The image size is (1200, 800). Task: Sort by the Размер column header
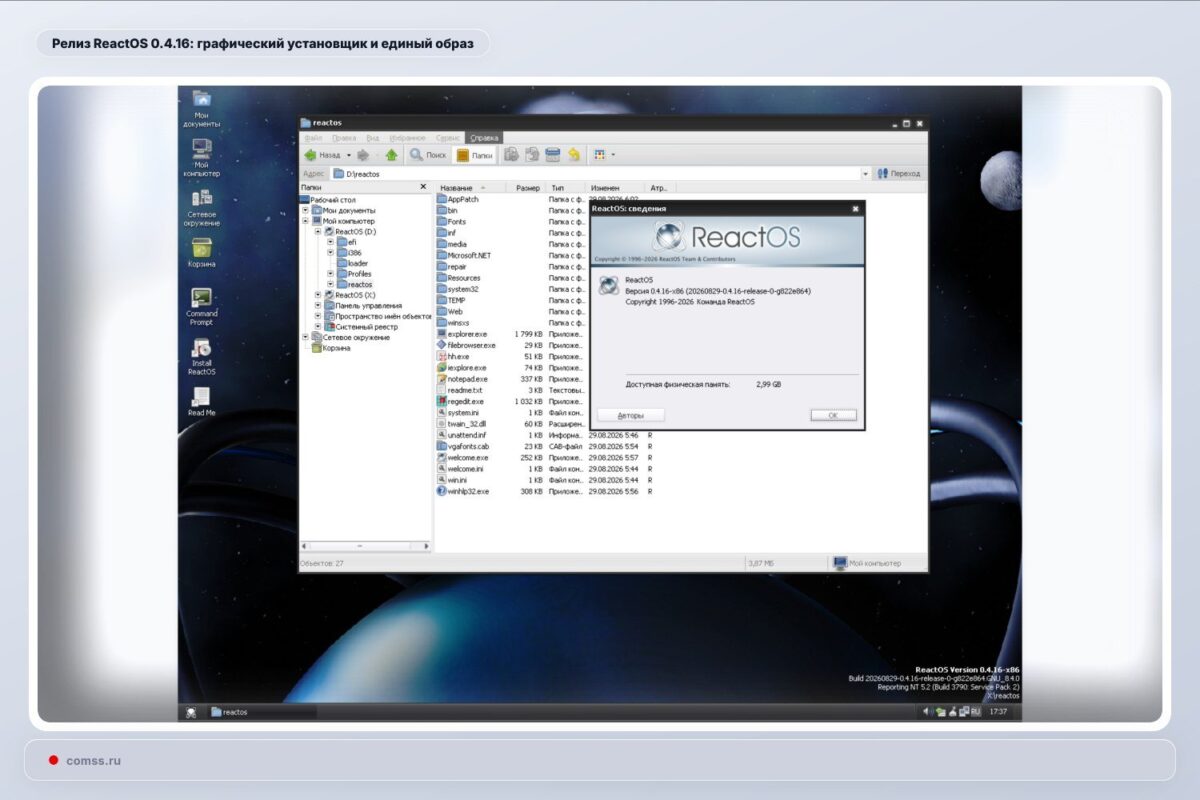(526, 188)
